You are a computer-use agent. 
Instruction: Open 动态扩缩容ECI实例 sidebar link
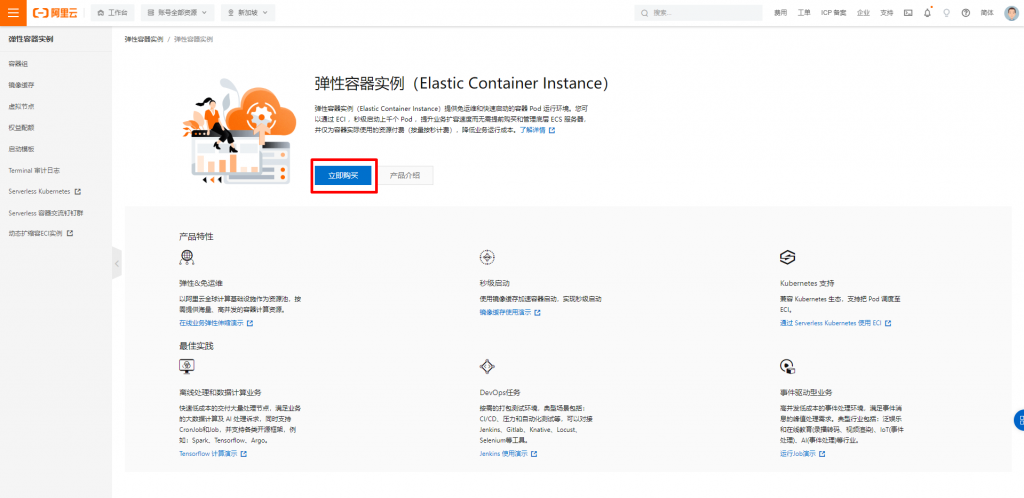click(40, 233)
